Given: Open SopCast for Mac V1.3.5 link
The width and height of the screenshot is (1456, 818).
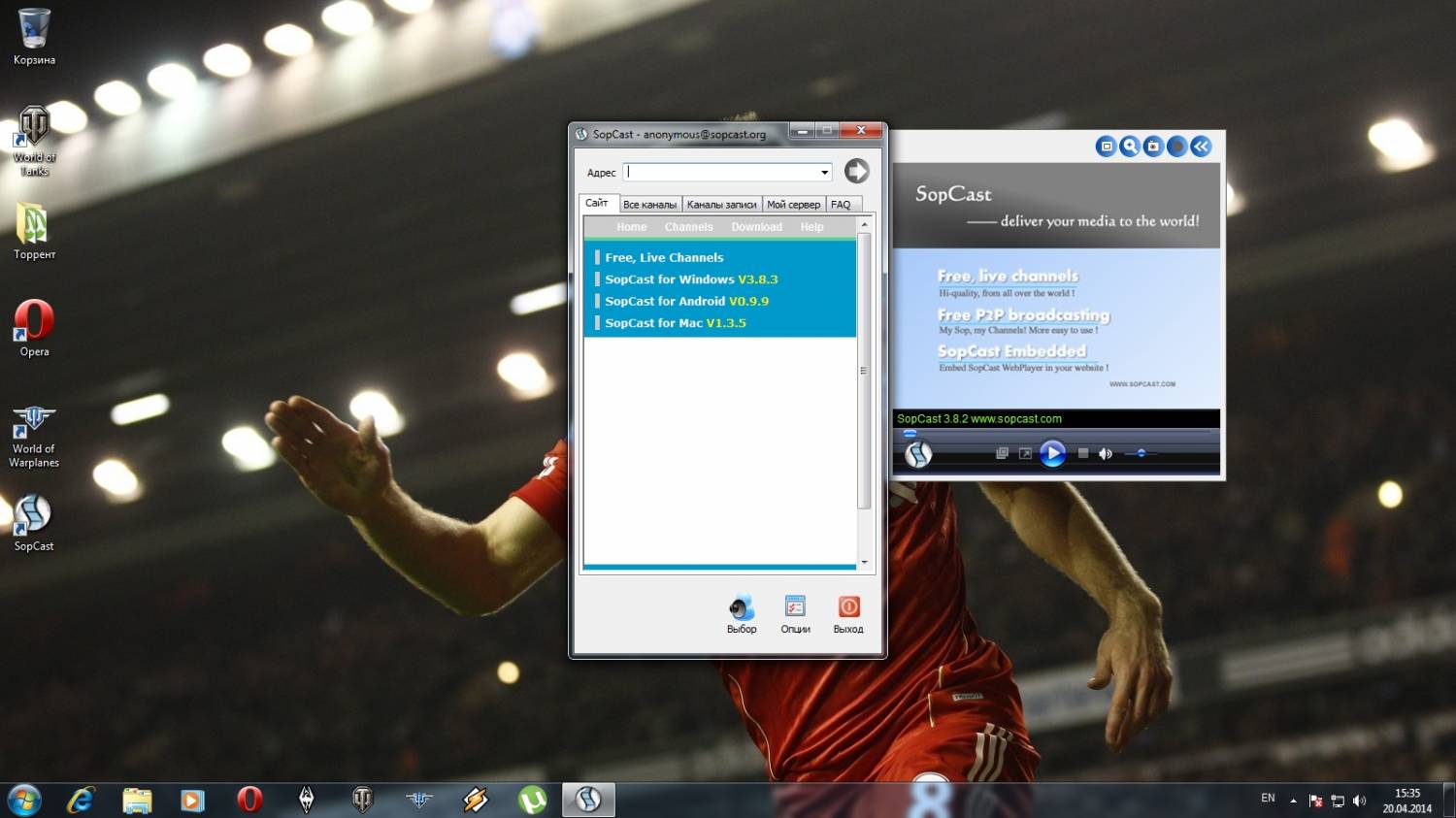Looking at the screenshot, I should 676,323.
